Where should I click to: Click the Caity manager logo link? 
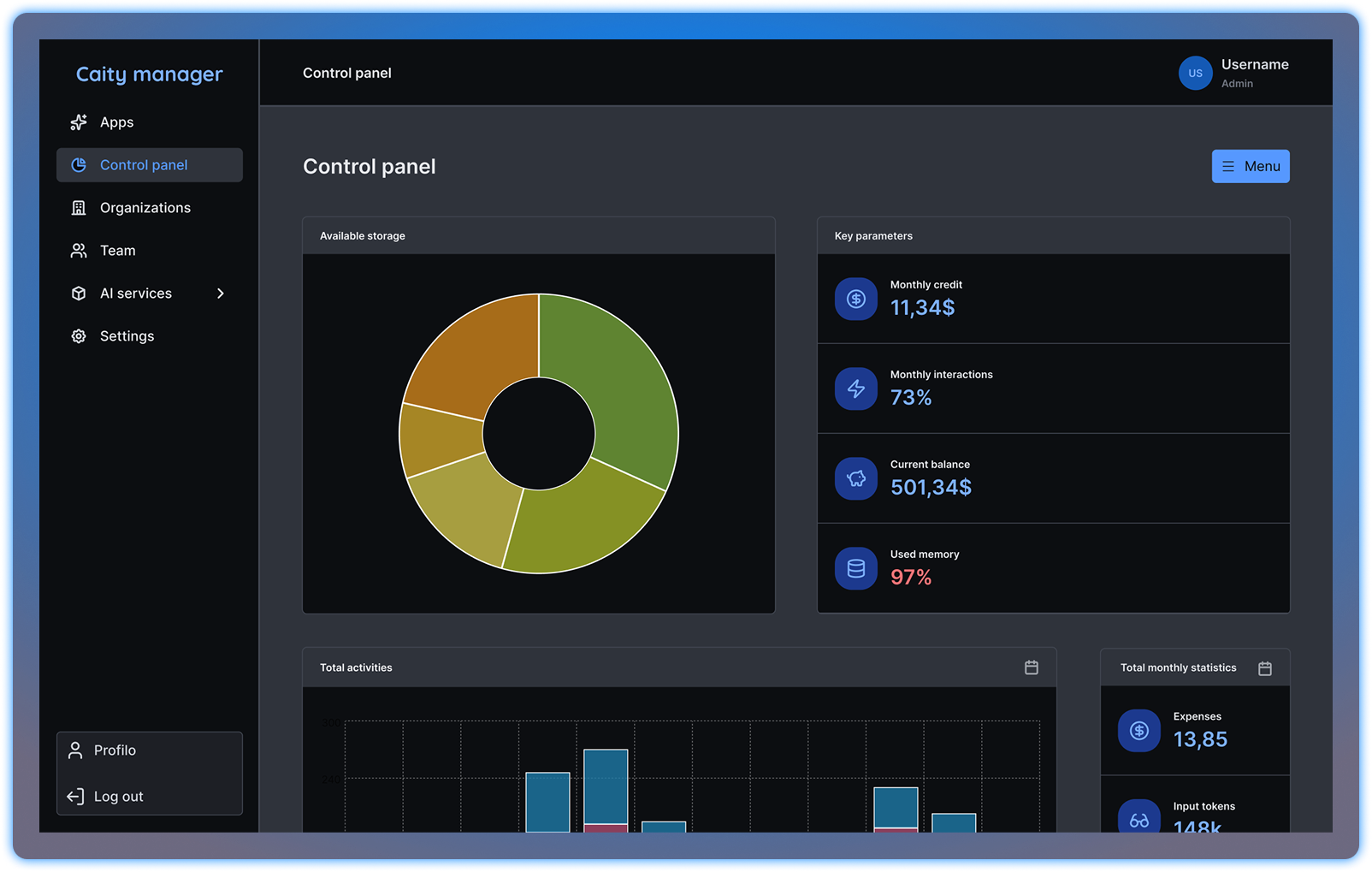coord(150,74)
